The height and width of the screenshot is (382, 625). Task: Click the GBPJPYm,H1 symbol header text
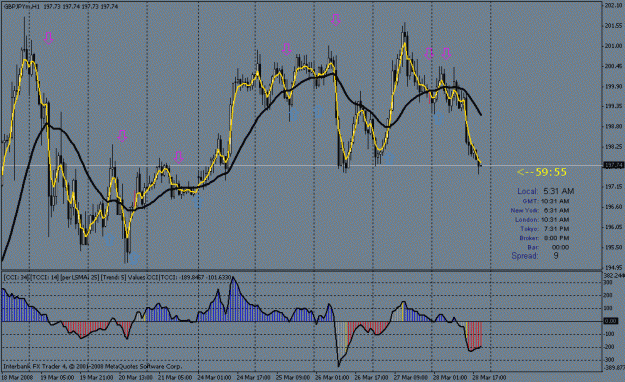click(x=22, y=6)
